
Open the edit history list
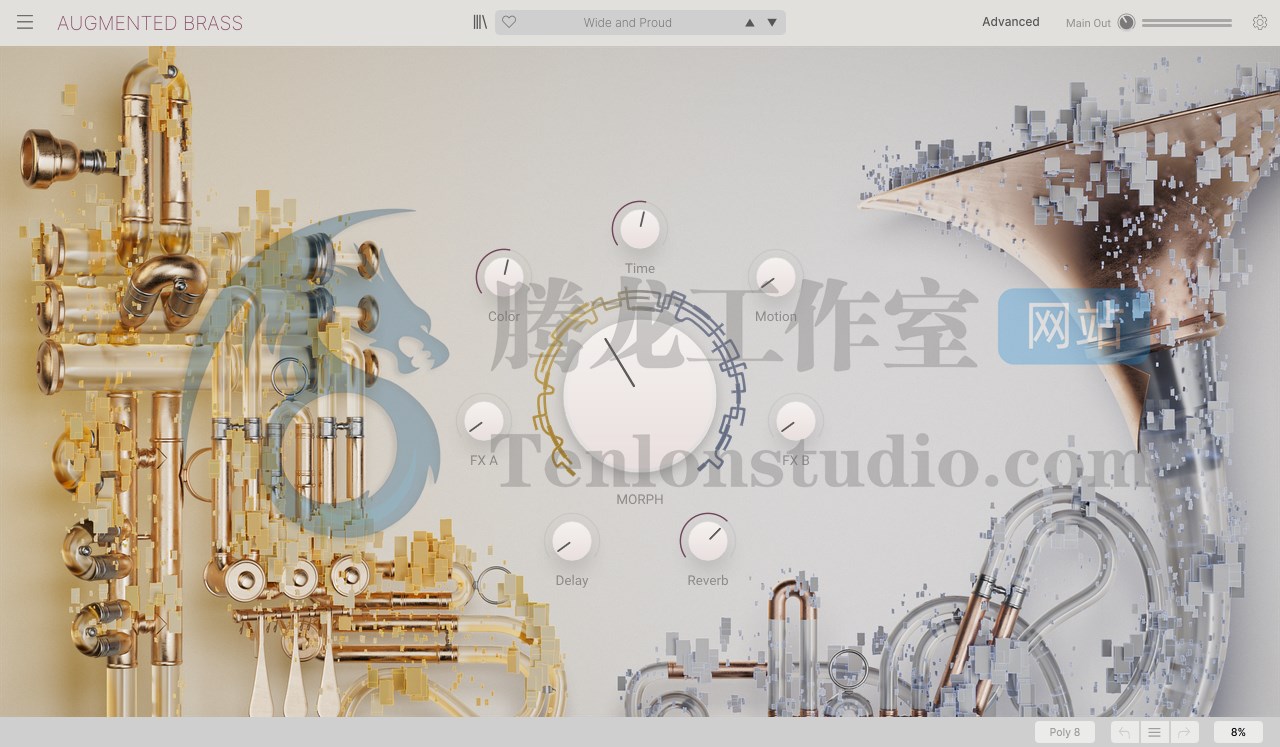point(1154,732)
